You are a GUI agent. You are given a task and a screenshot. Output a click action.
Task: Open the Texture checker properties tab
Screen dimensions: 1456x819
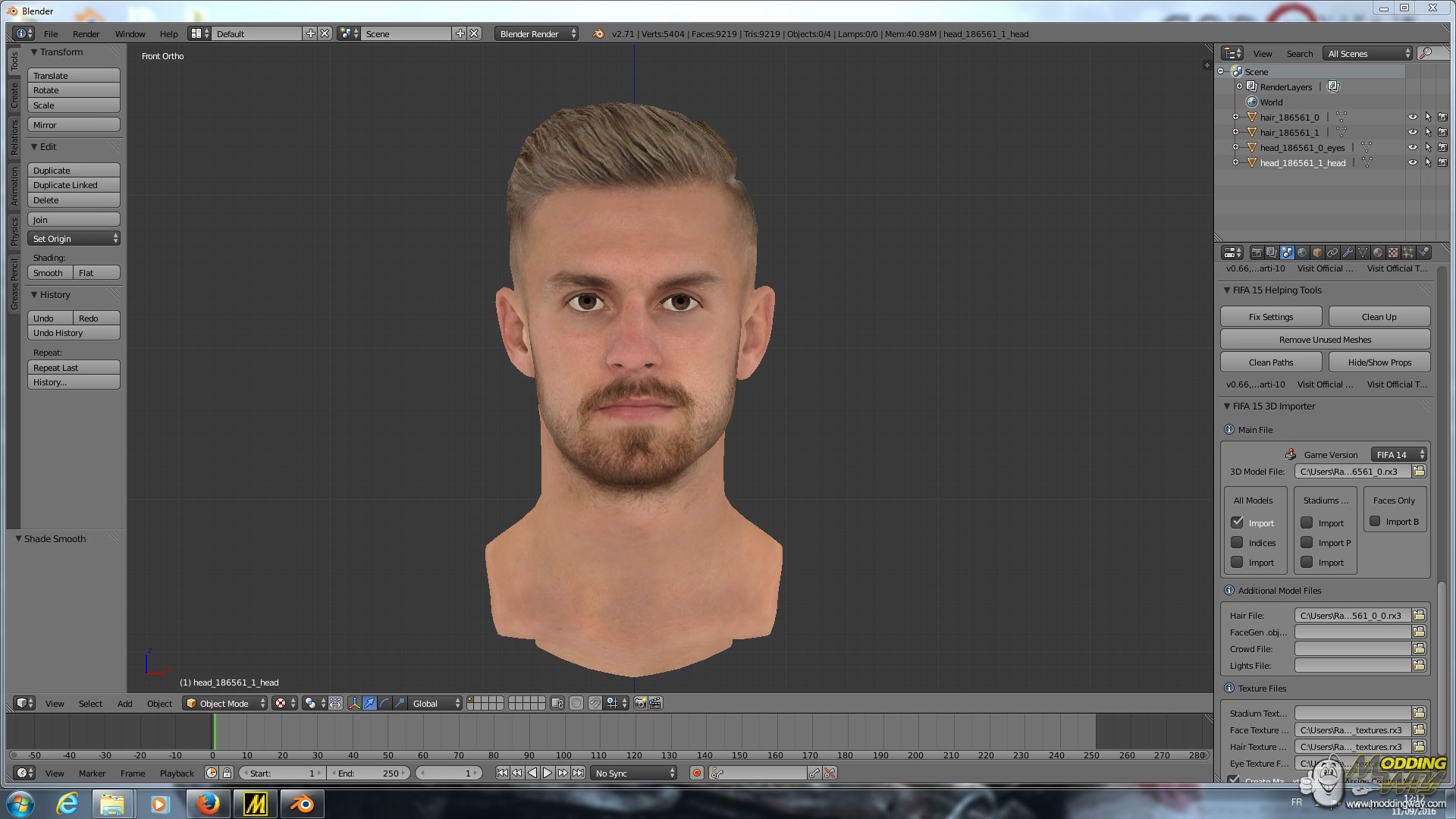(x=1393, y=253)
